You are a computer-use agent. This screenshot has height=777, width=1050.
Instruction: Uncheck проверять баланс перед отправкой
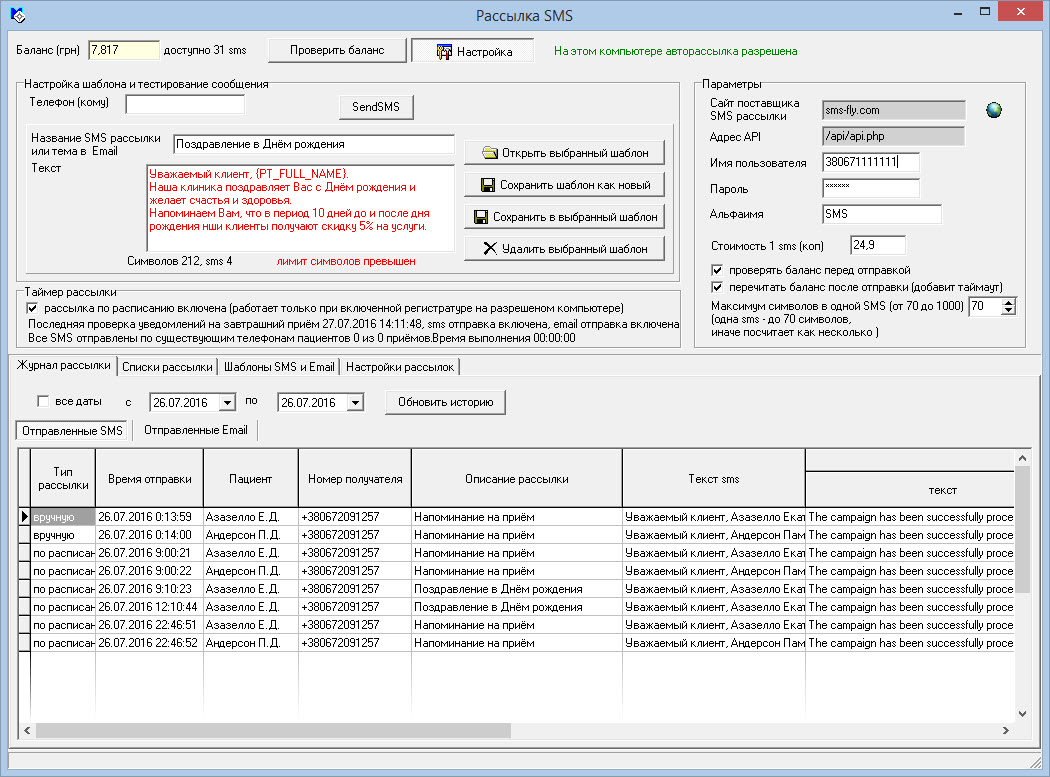pos(717,270)
